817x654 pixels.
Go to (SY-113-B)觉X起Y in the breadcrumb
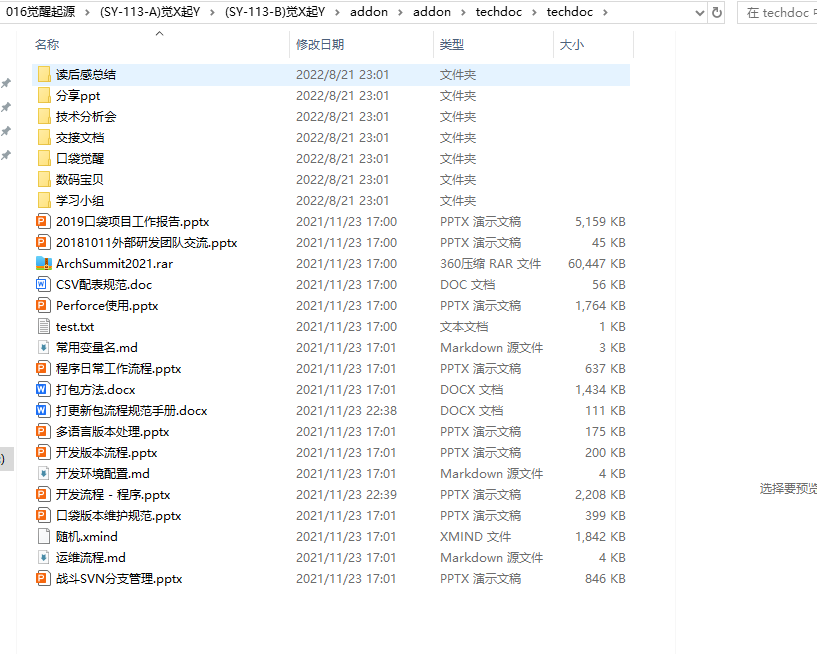point(275,12)
